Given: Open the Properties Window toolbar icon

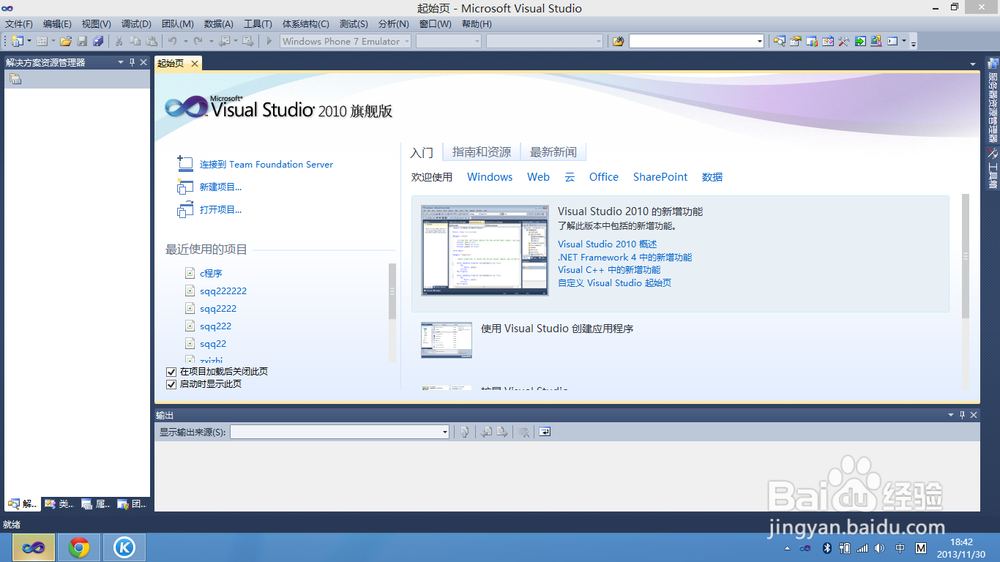Looking at the screenshot, I should coord(795,41).
